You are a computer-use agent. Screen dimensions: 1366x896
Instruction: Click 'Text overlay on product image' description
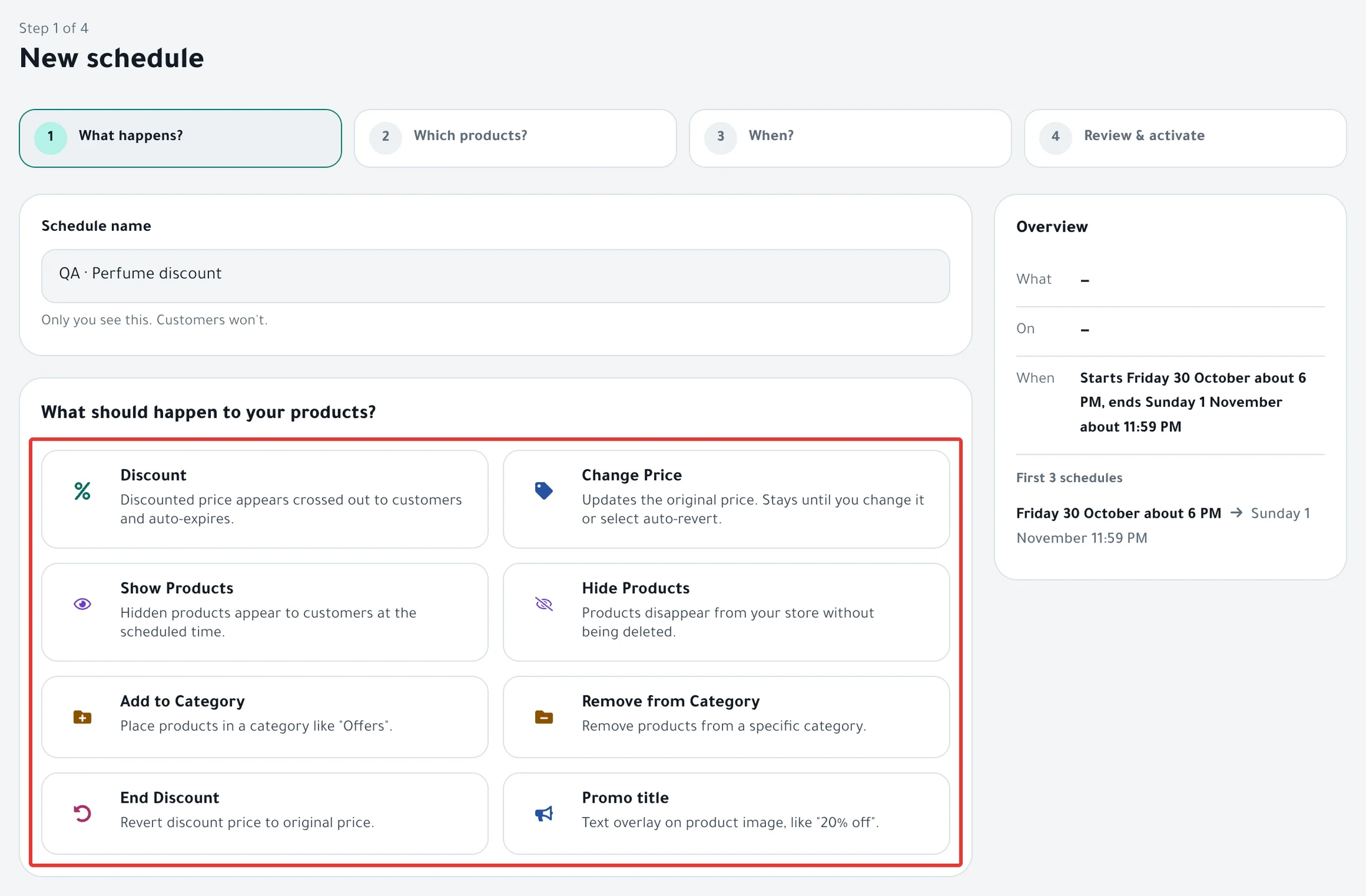click(730, 823)
